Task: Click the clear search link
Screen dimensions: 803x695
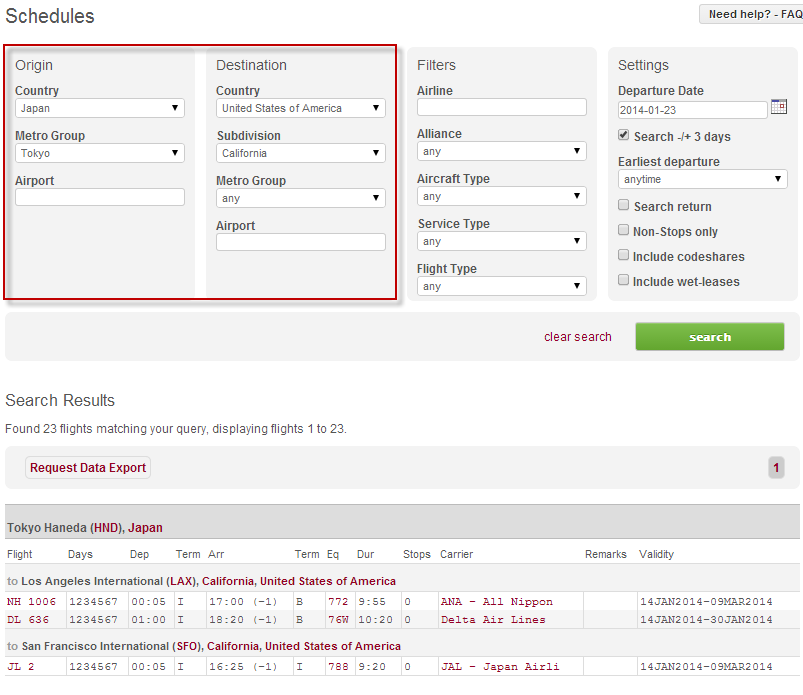Action: point(577,337)
